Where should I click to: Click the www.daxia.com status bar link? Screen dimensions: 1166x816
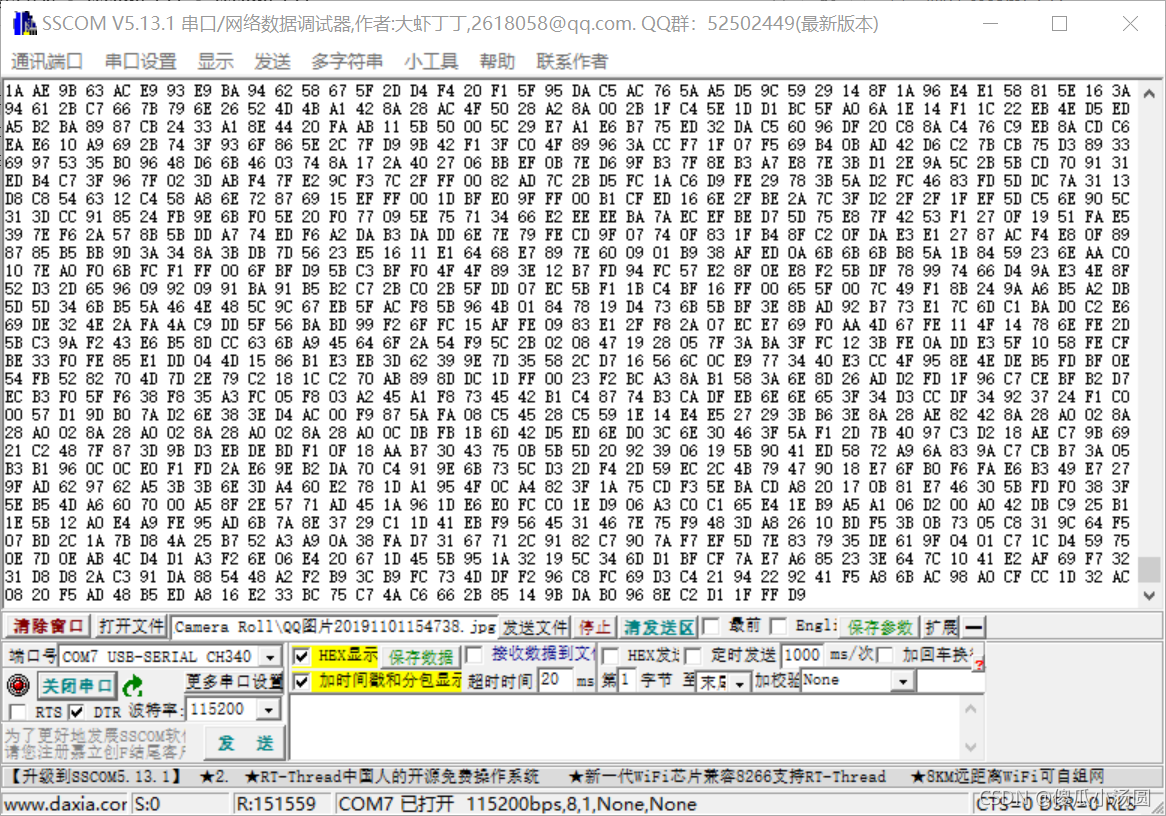(65, 804)
